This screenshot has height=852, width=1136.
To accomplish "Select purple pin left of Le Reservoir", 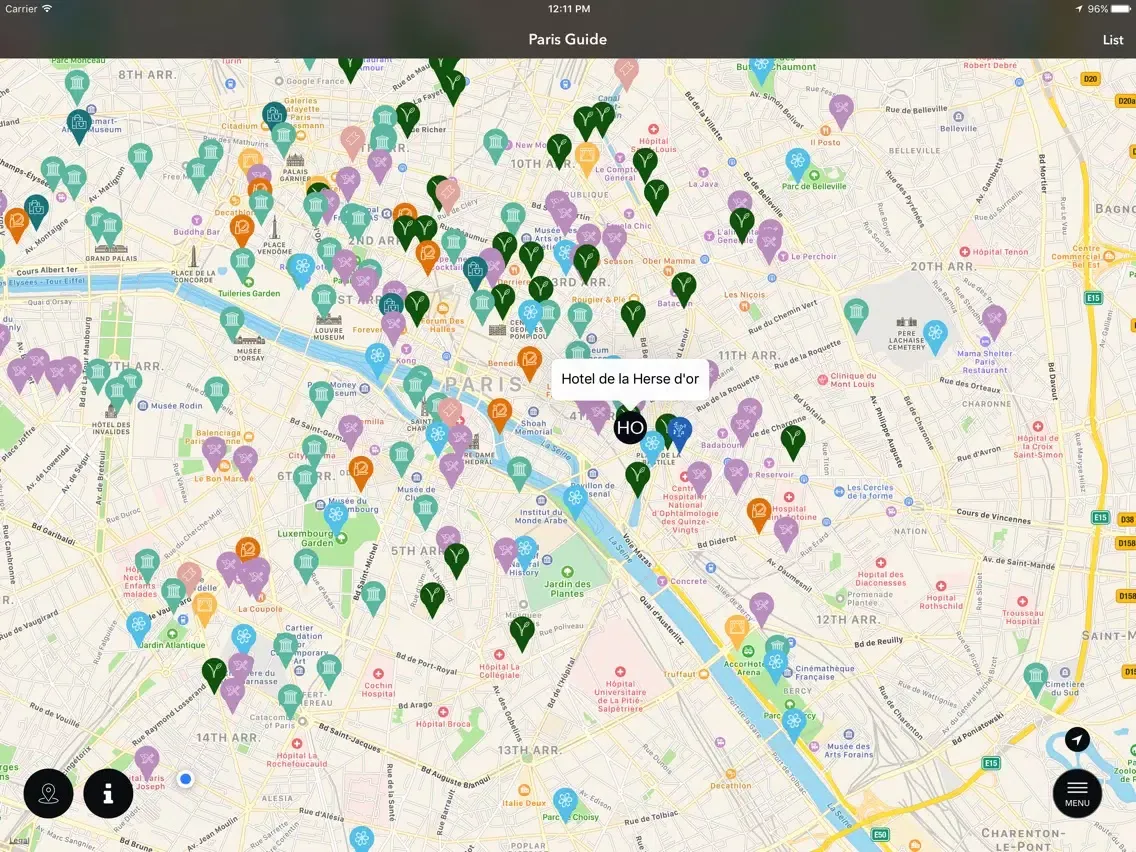I will pos(736,474).
